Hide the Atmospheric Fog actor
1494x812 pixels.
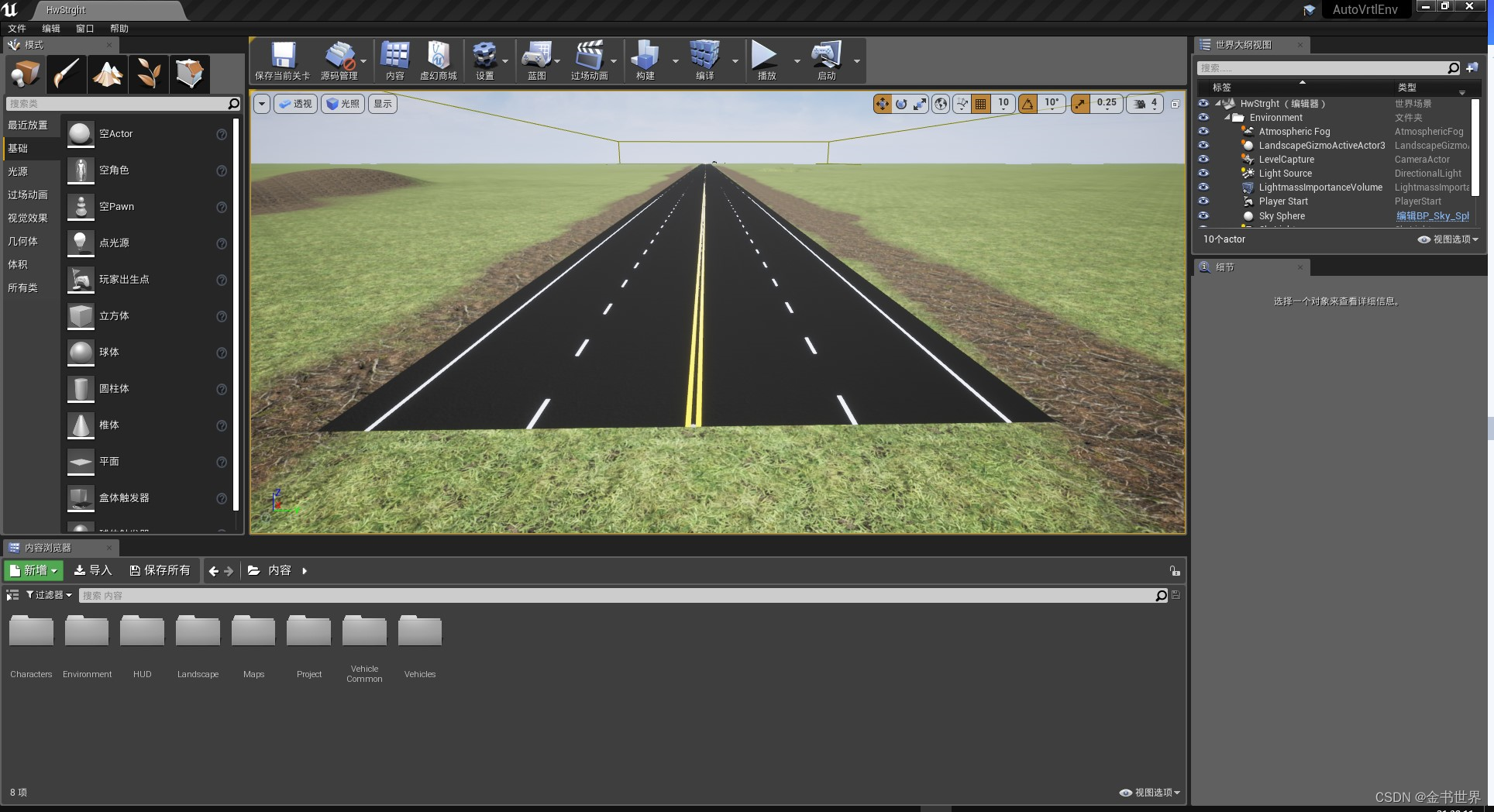tap(1203, 132)
